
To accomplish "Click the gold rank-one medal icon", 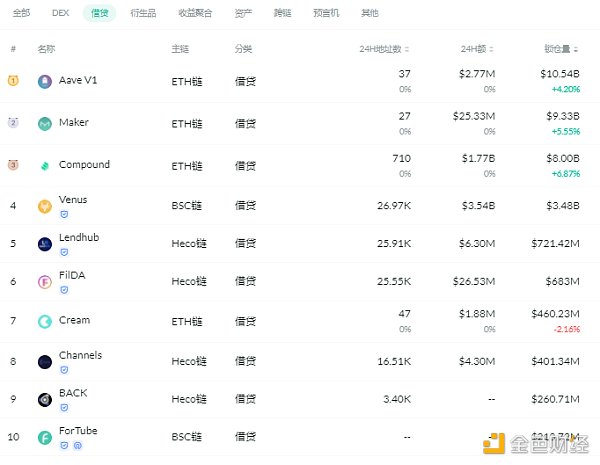I will 13,80.
